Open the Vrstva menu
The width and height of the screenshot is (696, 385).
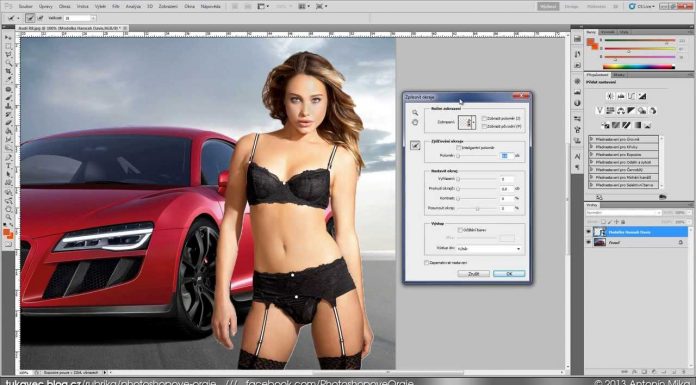(x=82, y=7)
